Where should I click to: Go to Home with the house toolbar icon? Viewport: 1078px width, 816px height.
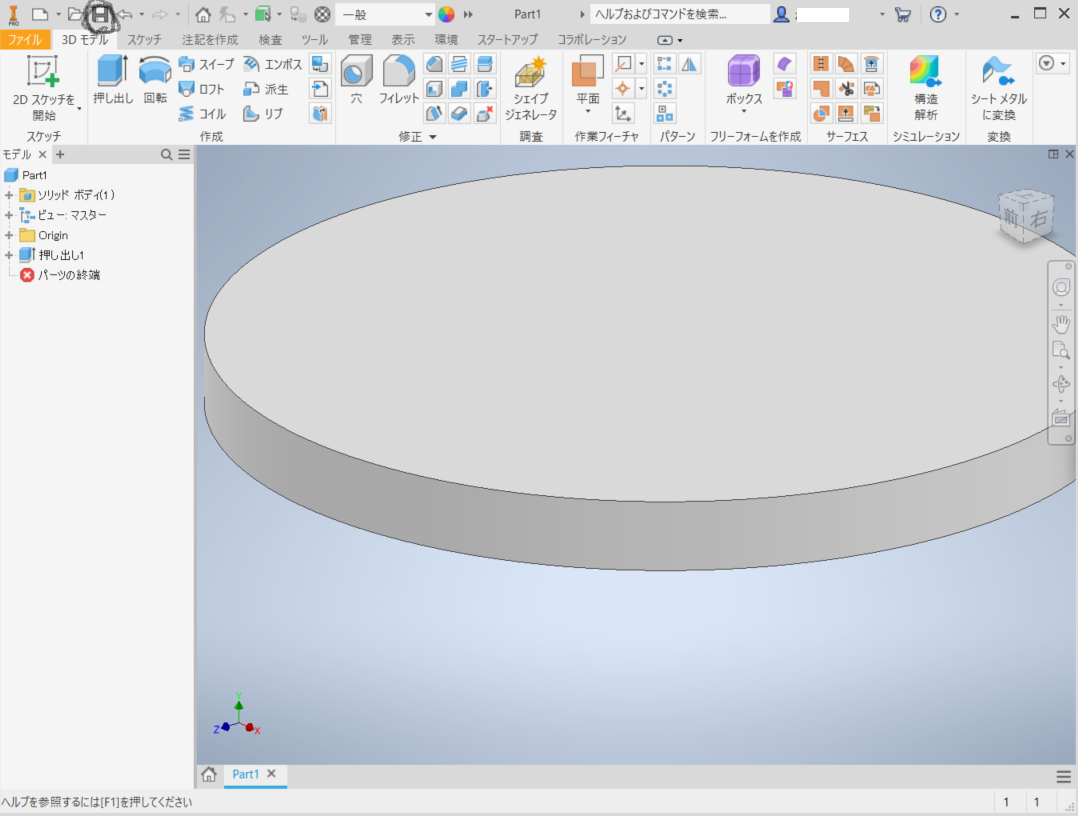pyautogui.click(x=203, y=14)
